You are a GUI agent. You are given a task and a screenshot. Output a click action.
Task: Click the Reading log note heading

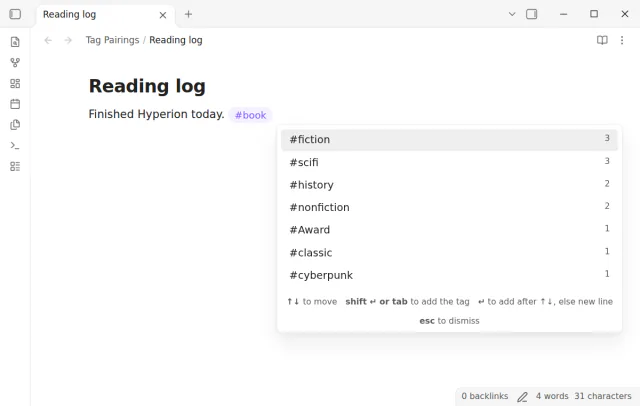pos(147,86)
